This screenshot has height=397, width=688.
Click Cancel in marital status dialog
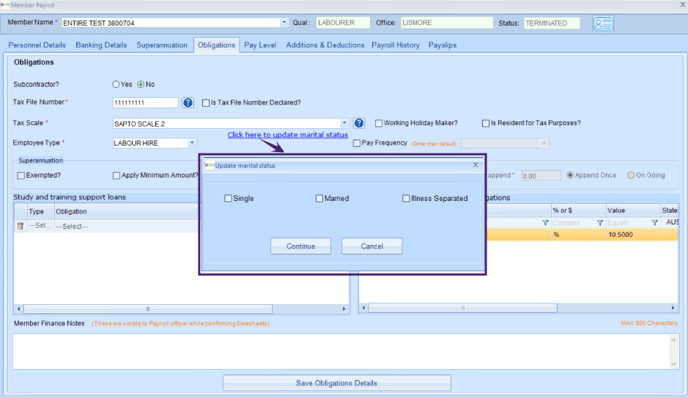tap(372, 246)
